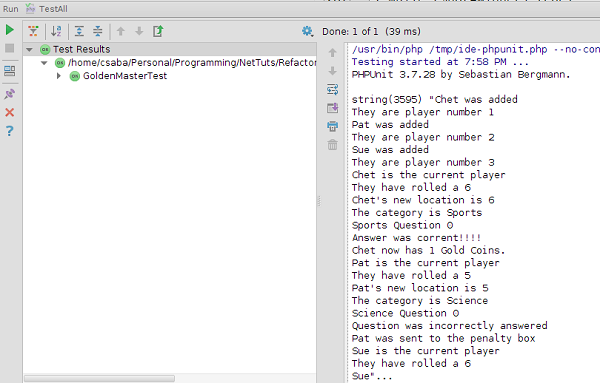Viewport: 600px width, 383px height.
Task: Click the console up arrow icon
Action: [333, 53]
